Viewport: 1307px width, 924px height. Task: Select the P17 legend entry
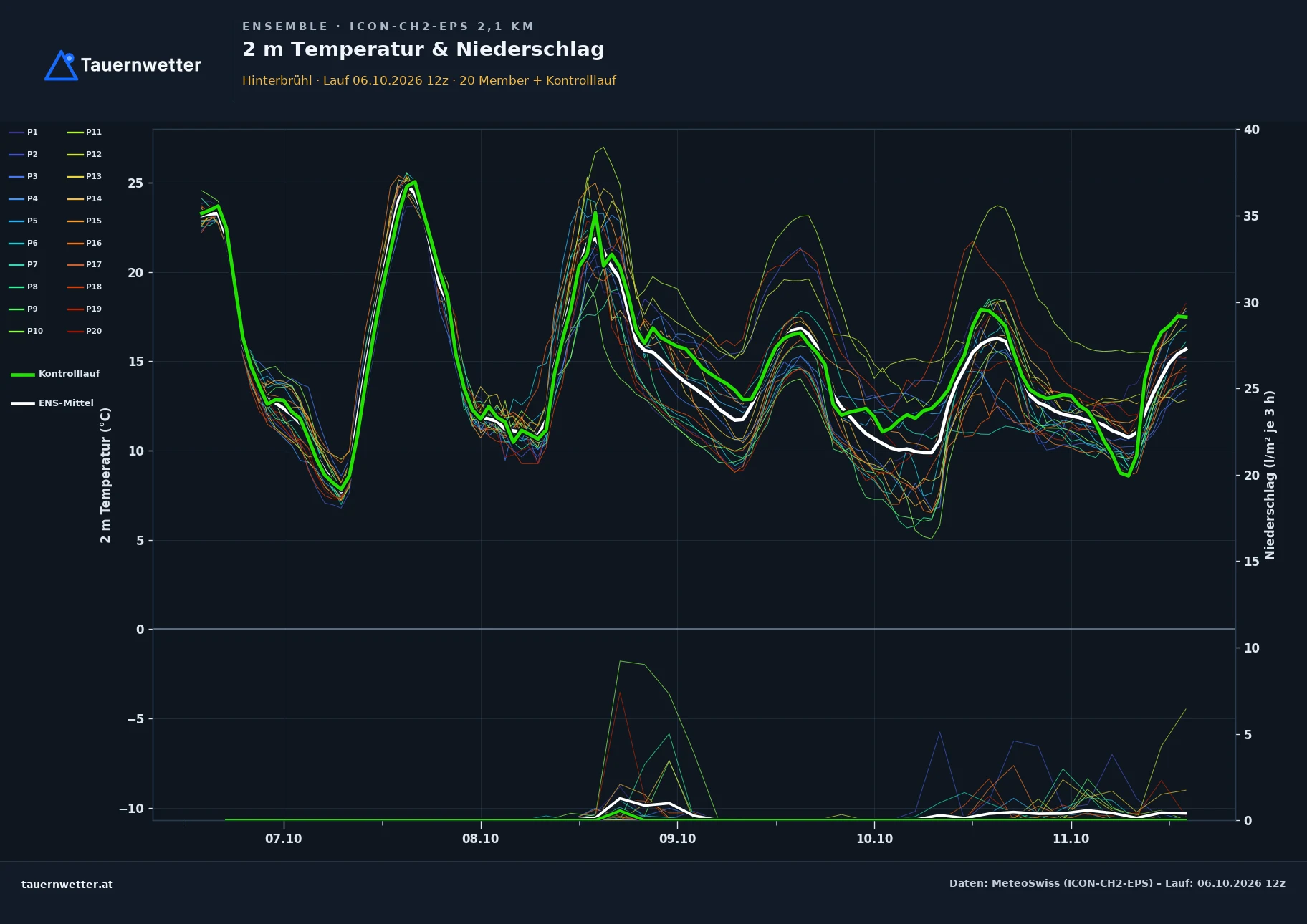[85, 264]
